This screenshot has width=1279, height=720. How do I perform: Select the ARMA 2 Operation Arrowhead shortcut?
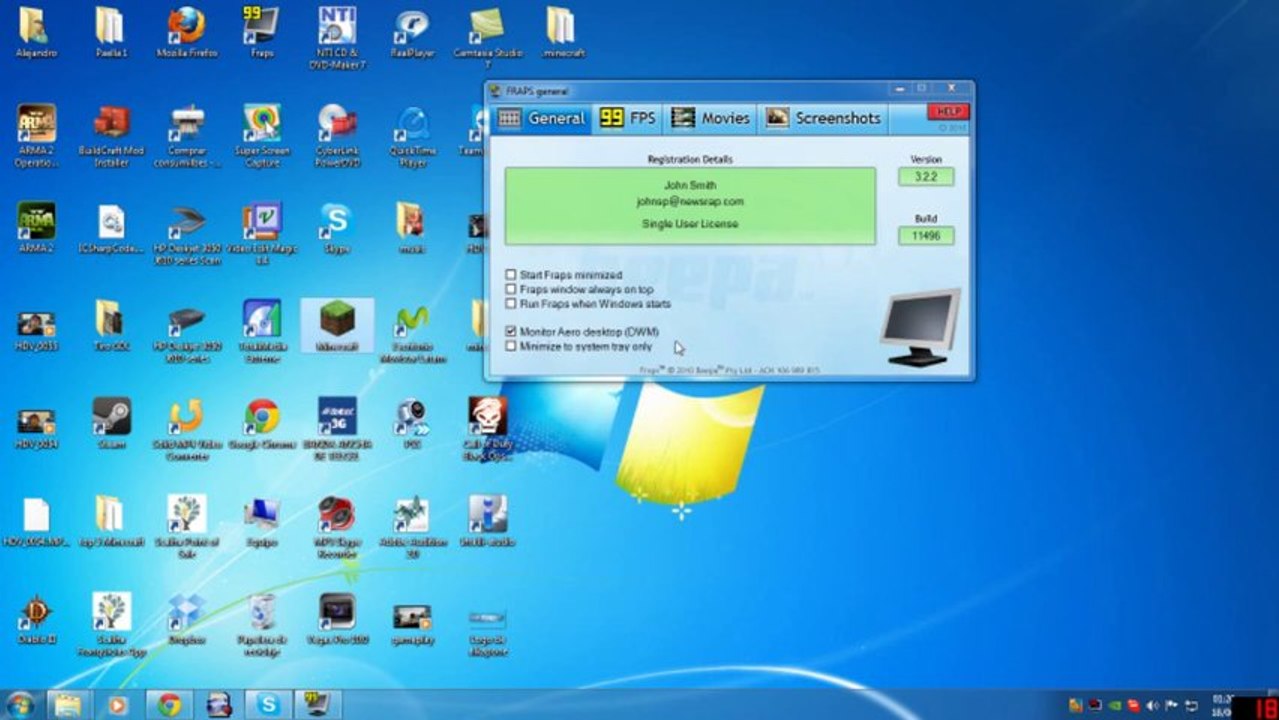36,135
